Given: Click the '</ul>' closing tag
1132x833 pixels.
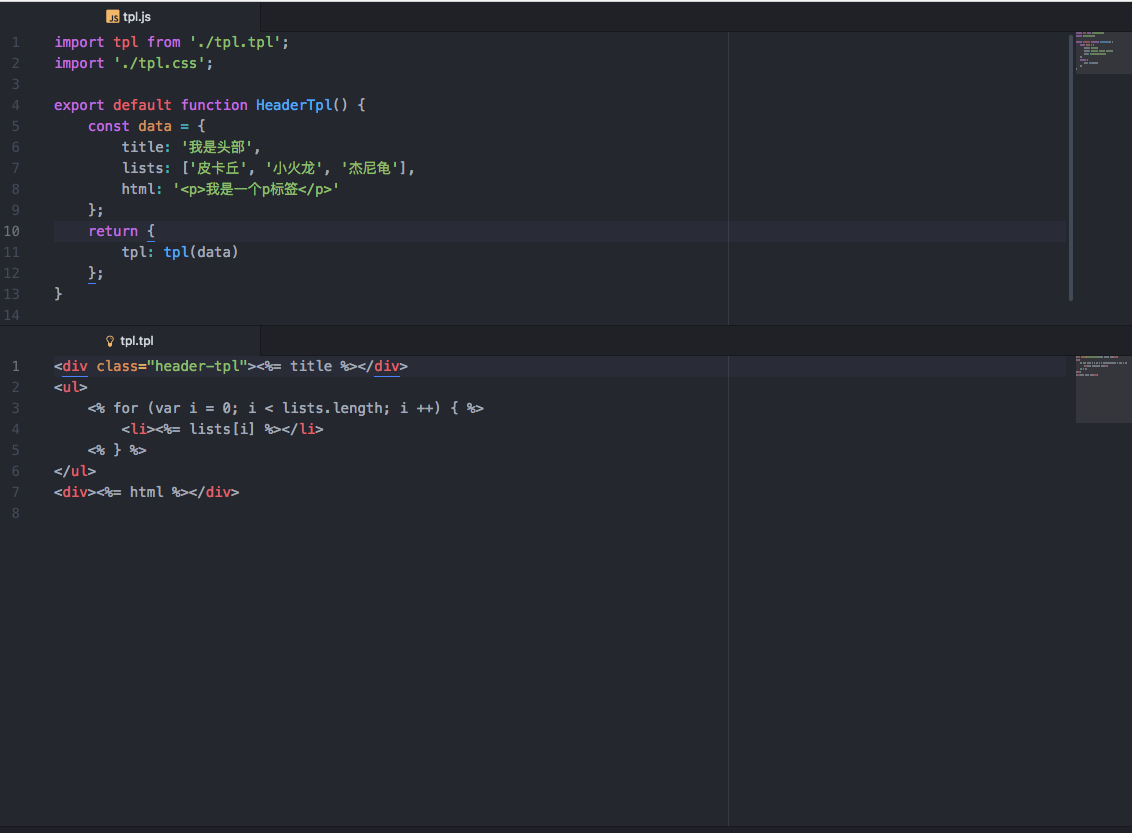Looking at the screenshot, I should point(75,471).
